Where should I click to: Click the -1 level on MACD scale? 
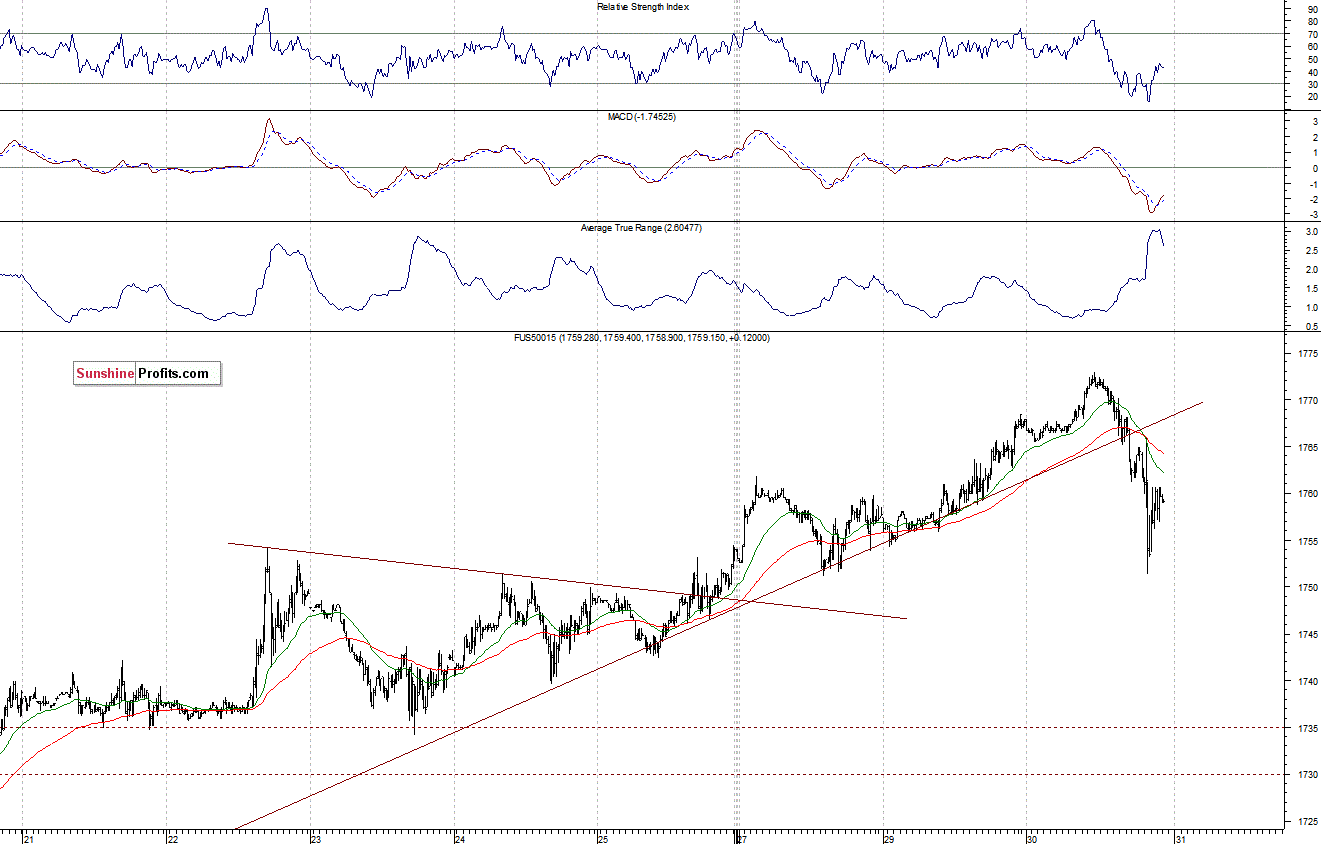[1313, 184]
